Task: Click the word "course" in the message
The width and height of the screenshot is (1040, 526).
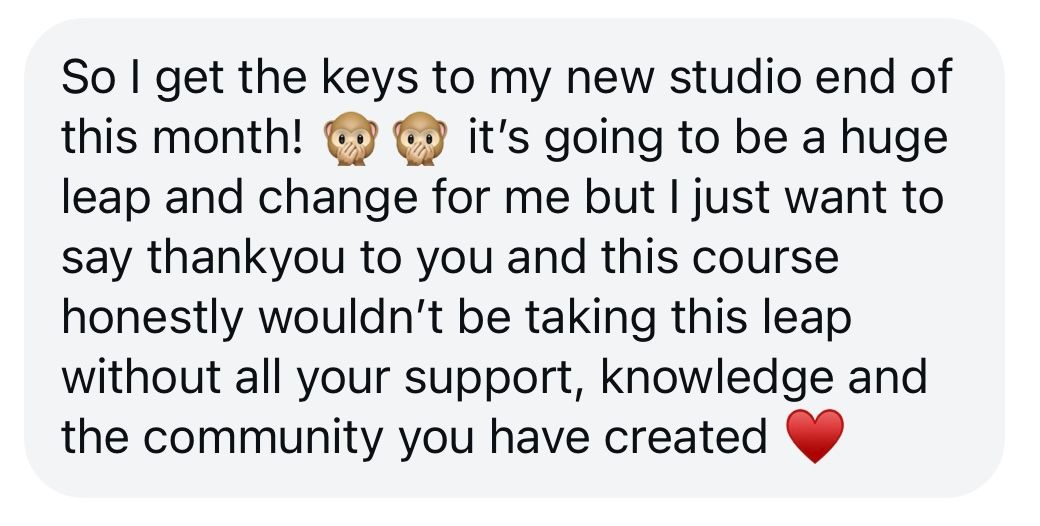Action: click(766, 259)
